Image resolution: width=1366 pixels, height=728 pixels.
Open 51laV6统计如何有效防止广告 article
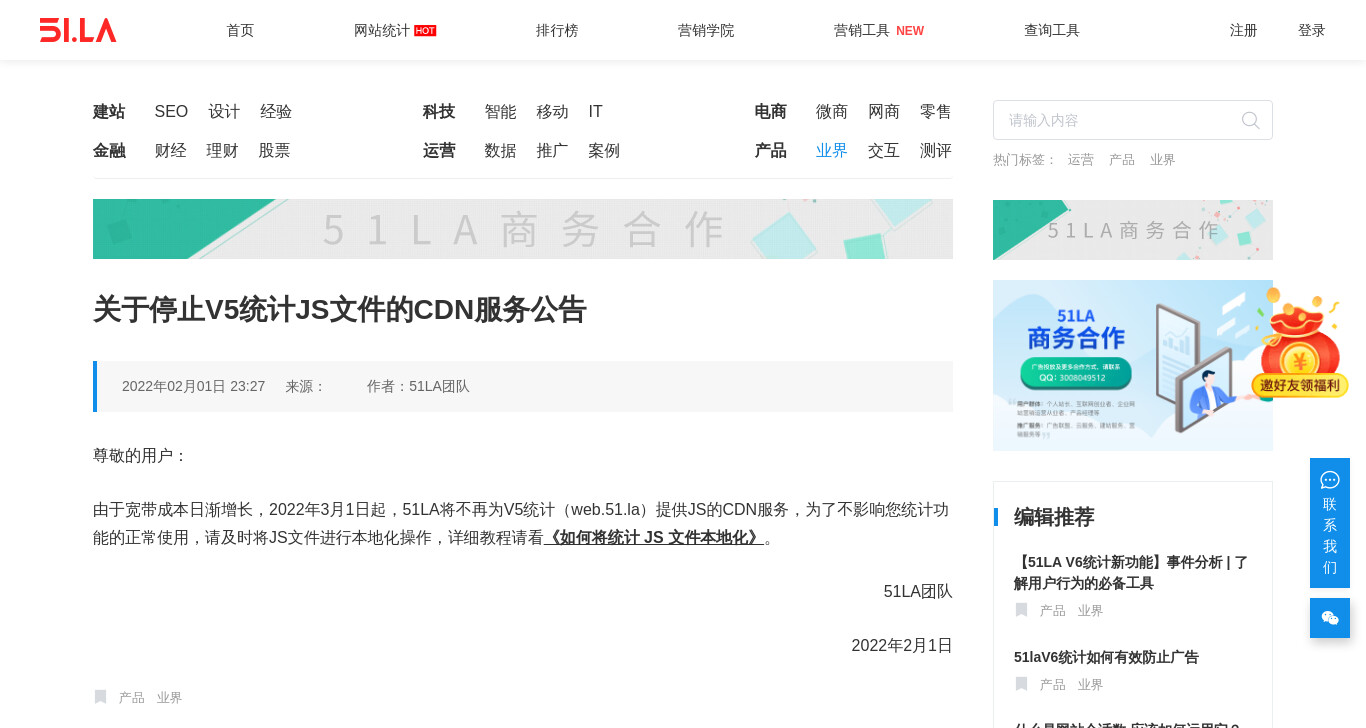(1106, 657)
